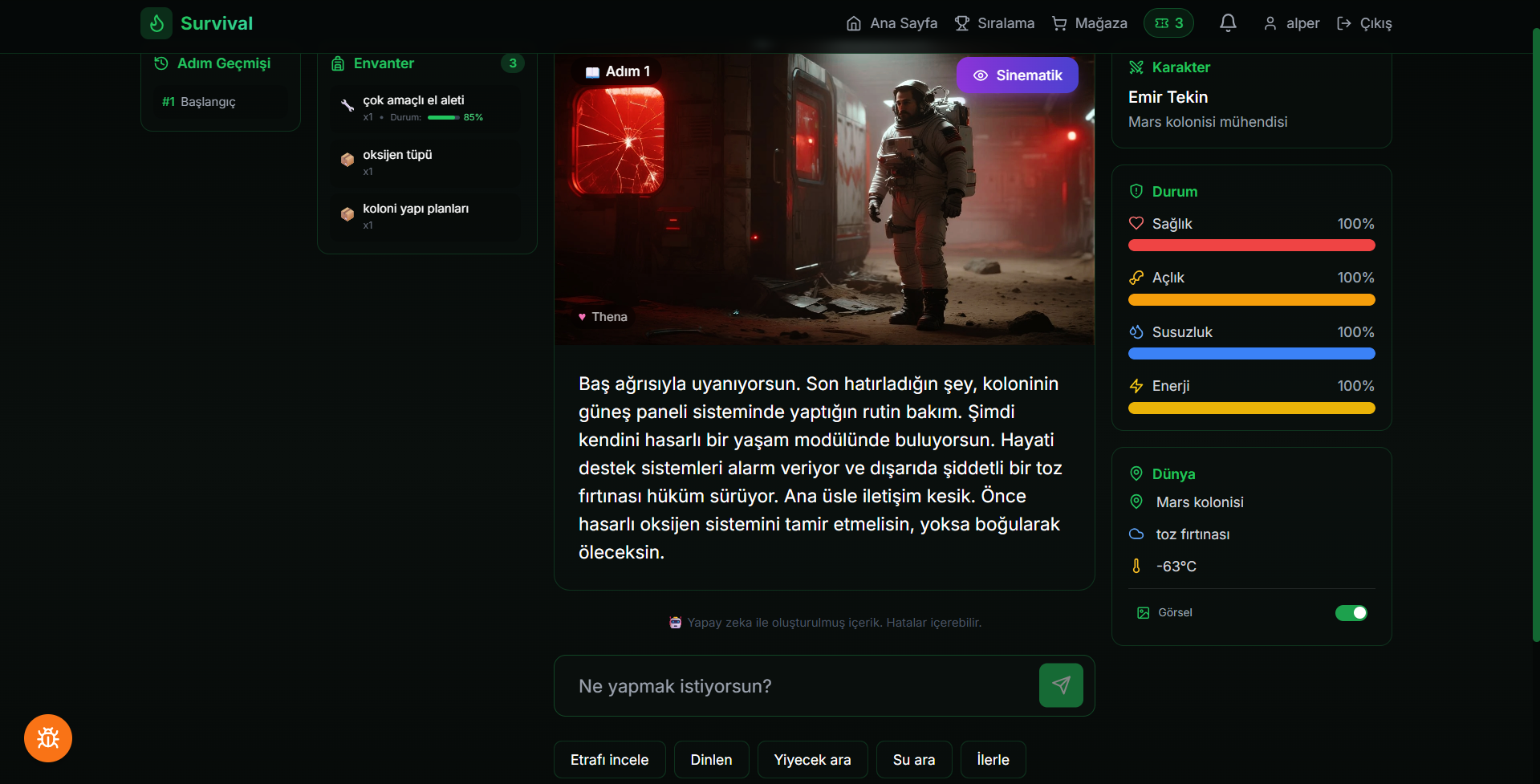Select the #1 Başlangıç history step
The image size is (1540, 784).
(x=199, y=102)
